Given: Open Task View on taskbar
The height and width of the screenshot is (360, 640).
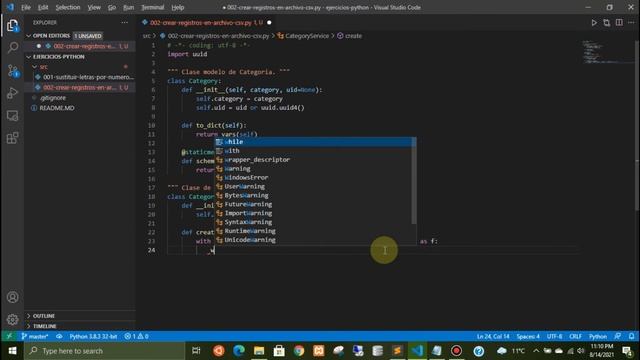Looking at the screenshot, I should 196,351.
